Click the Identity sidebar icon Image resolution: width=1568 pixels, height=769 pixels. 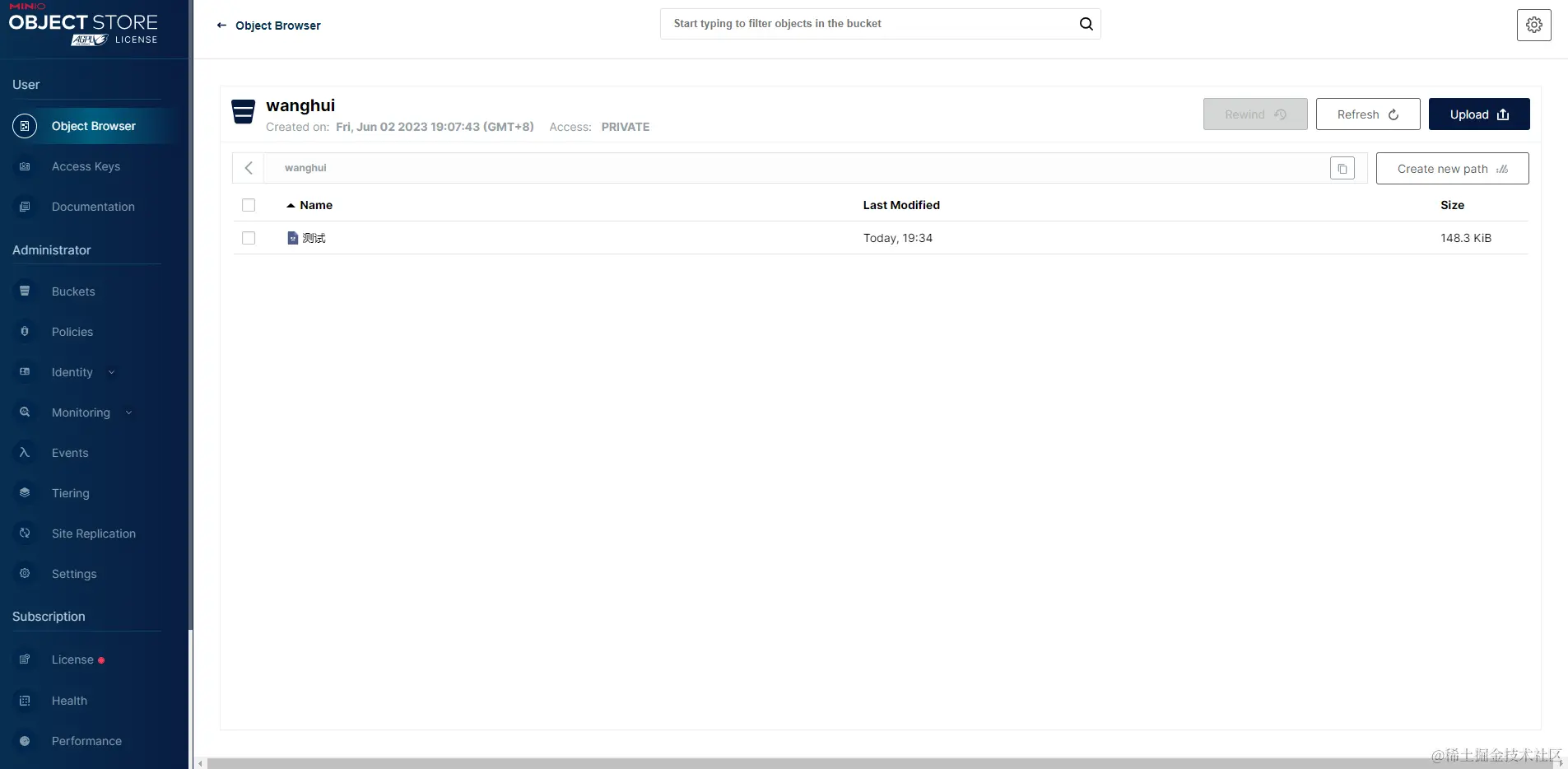25,371
